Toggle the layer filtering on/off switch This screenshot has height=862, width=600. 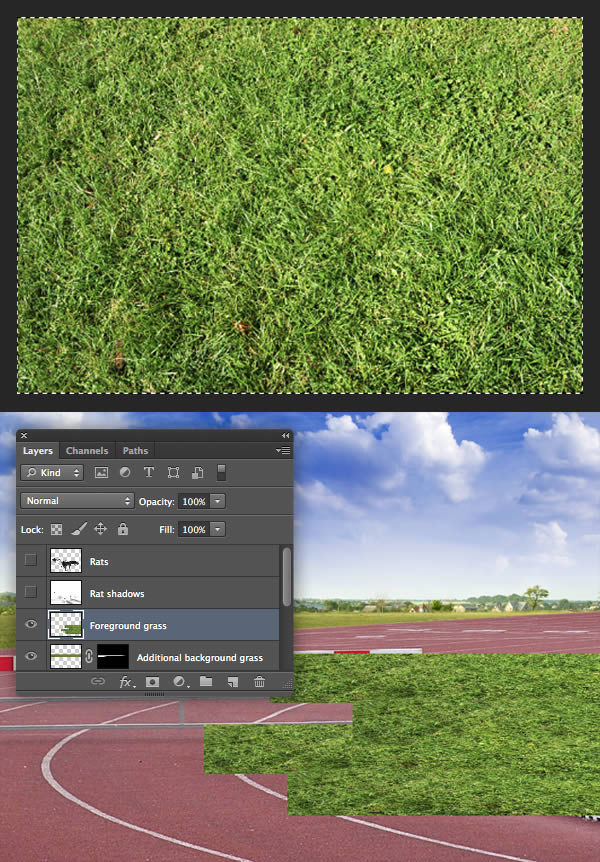221,473
